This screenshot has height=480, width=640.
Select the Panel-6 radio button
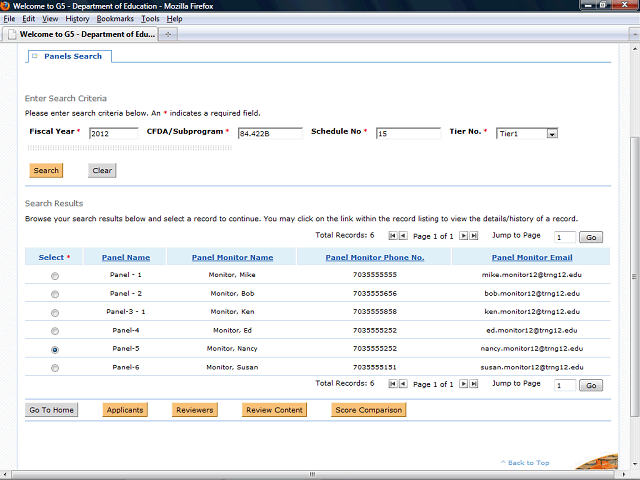pos(54,368)
